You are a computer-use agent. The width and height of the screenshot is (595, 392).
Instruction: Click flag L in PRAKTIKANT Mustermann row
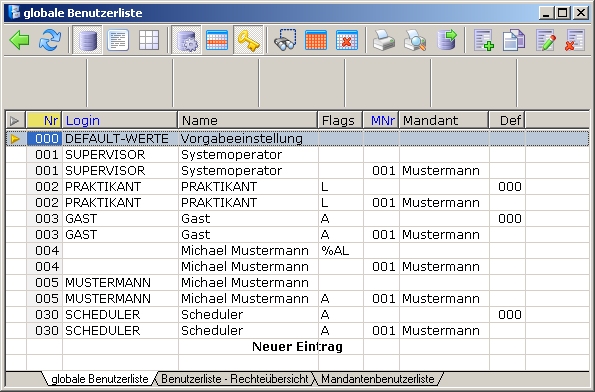point(340,203)
